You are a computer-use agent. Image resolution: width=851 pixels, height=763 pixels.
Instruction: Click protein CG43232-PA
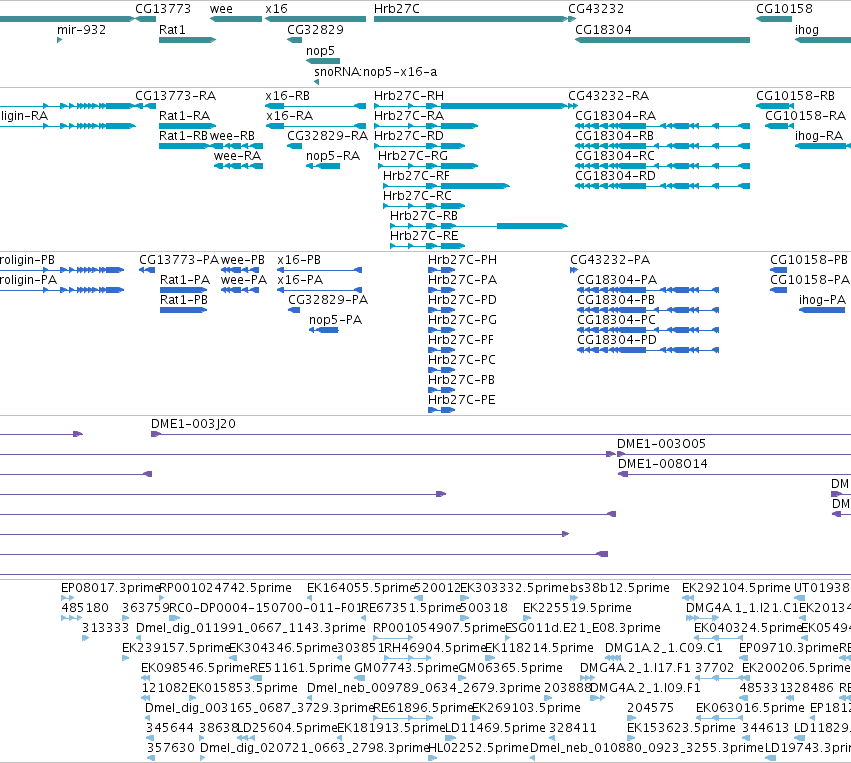(x=610, y=260)
